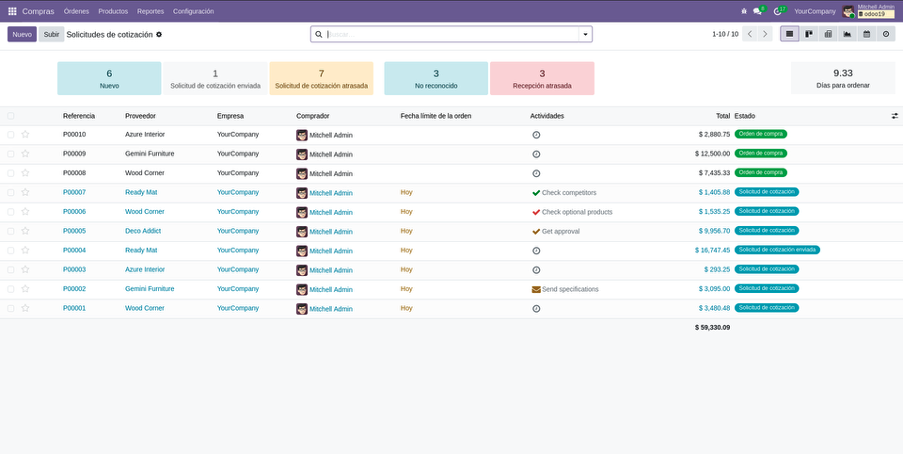The image size is (904, 454).
Task: Click the bug debug tools icon
Action: tap(744, 11)
